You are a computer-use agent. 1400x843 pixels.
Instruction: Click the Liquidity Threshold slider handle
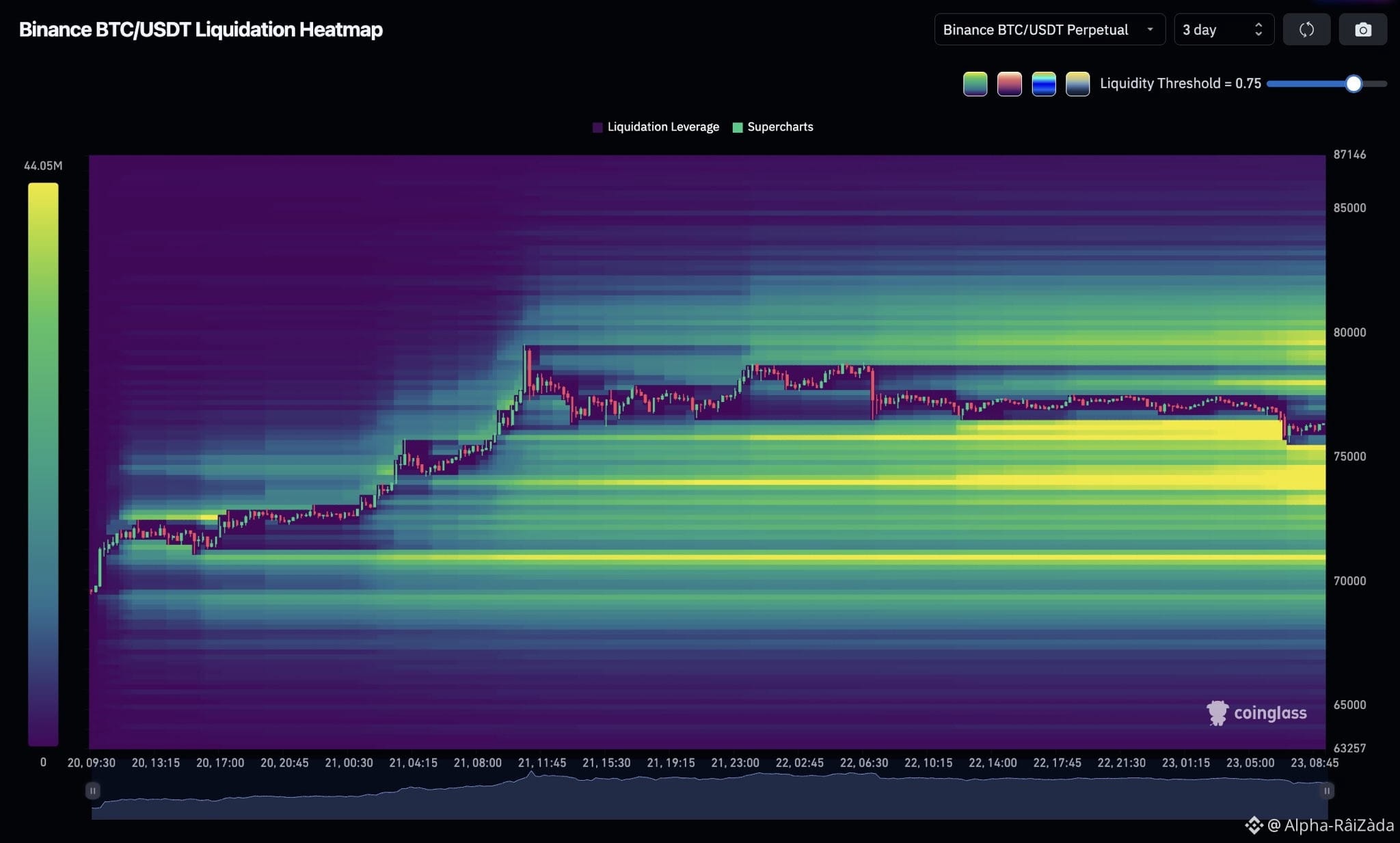pos(1354,83)
